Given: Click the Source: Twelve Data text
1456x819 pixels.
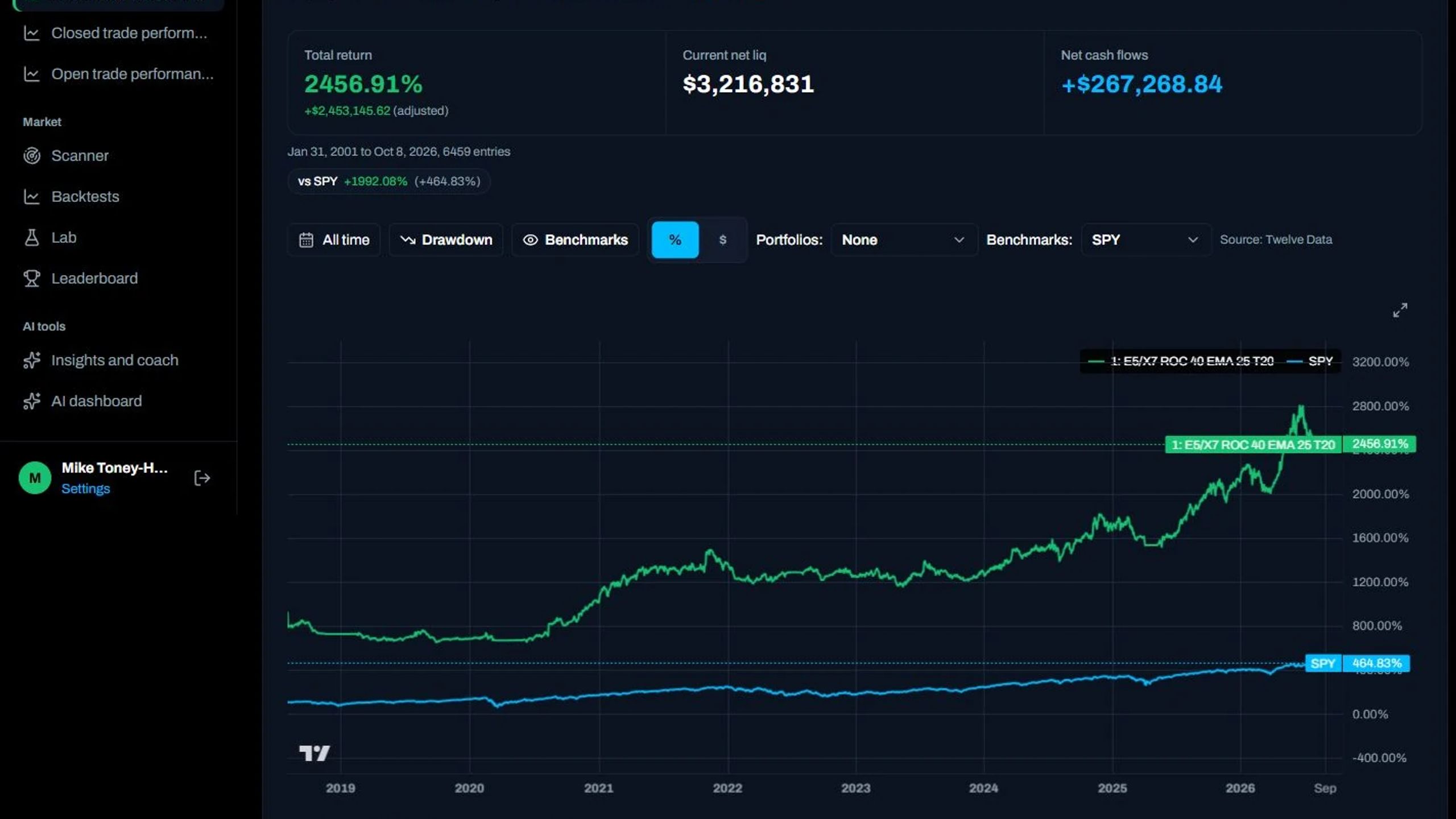Looking at the screenshot, I should coord(1276,239).
